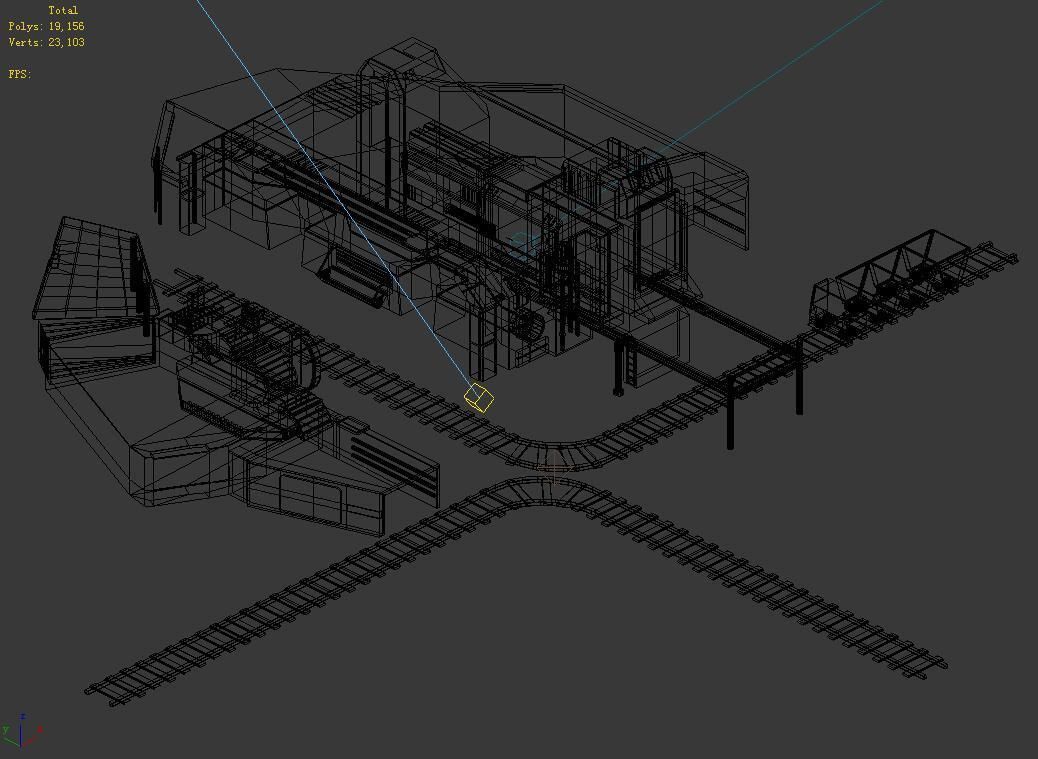
Task: Click the XYZ axis tripod indicator
Action: pyautogui.click(x=23, y=731)
